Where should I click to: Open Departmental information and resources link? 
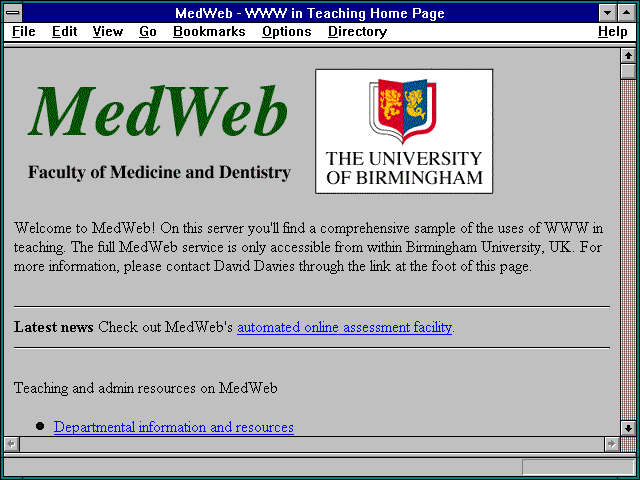click(x=174, y=427)
